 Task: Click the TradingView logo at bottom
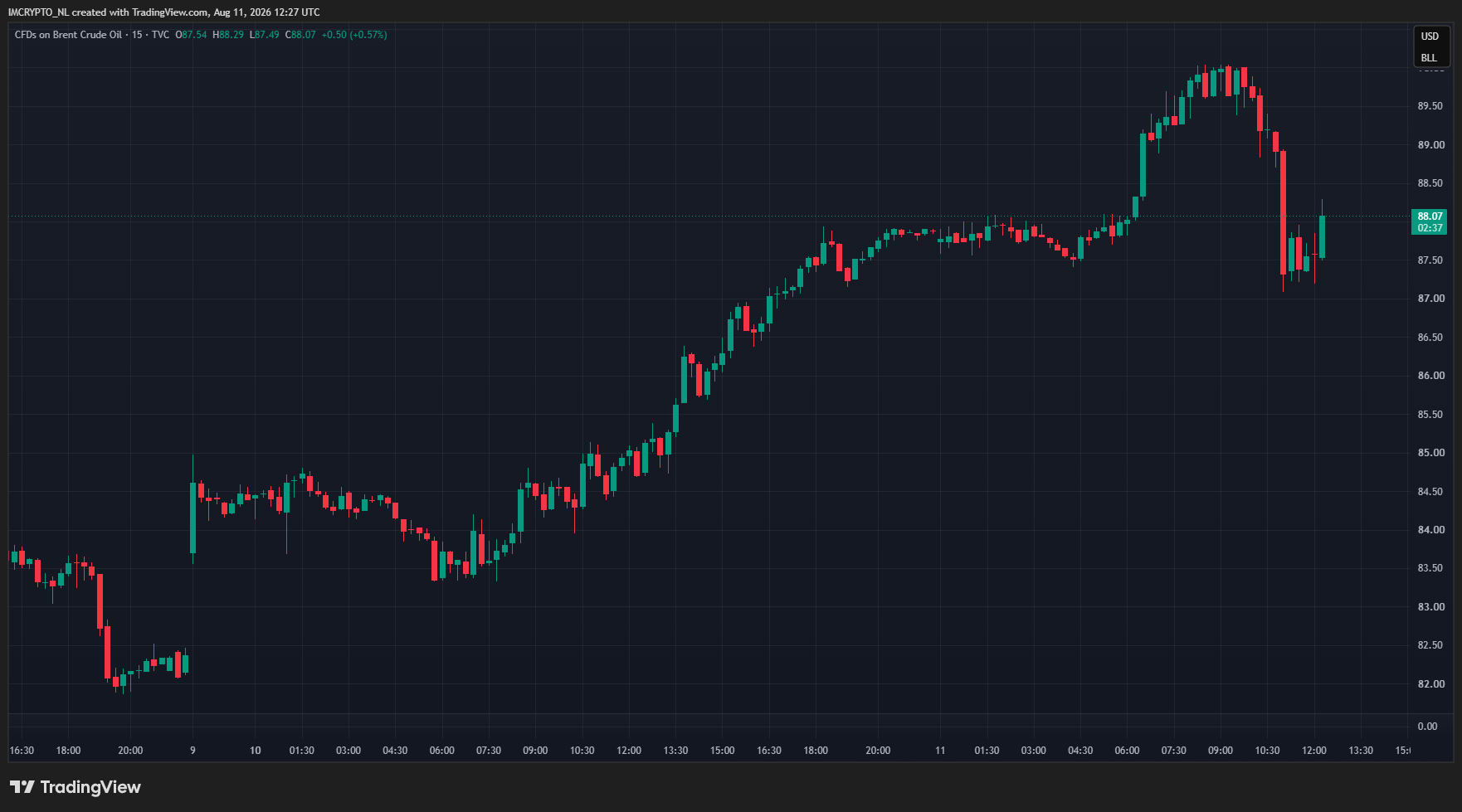[76, 787]
